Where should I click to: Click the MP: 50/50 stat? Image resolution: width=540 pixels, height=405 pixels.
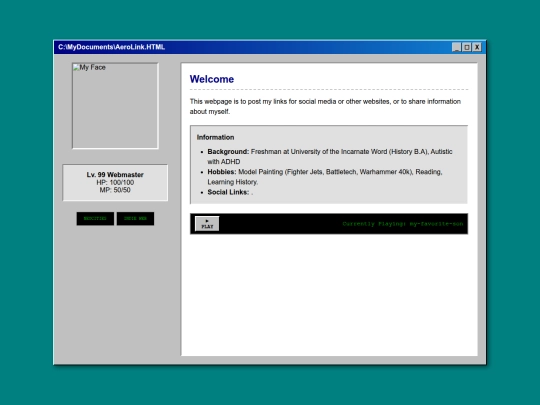(x=115, y=190)
